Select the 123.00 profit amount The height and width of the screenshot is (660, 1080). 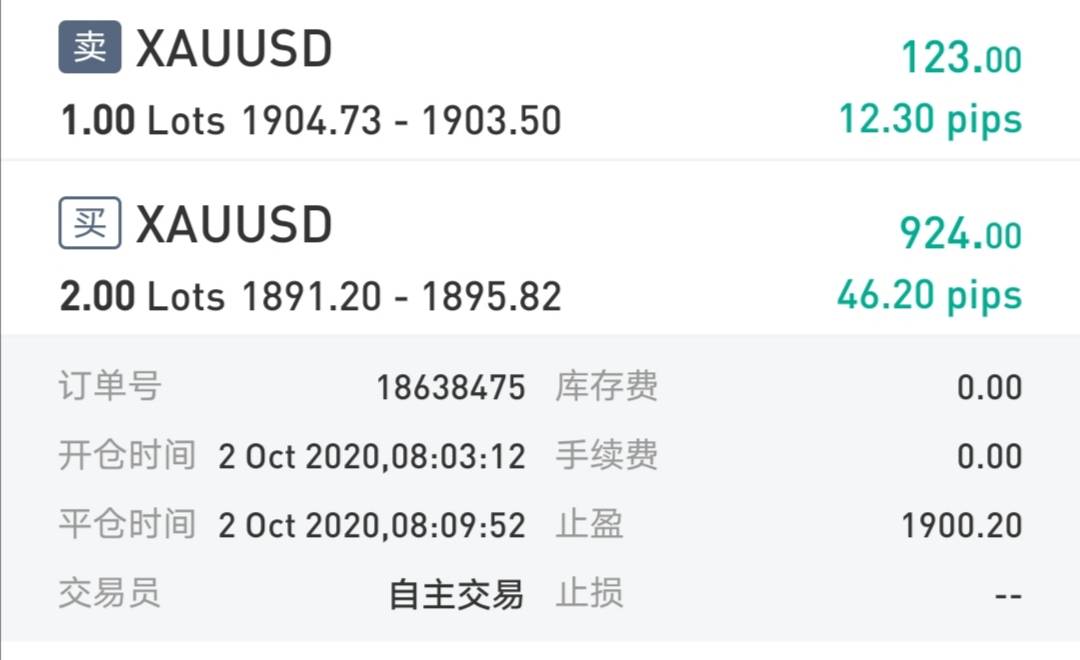961,58
